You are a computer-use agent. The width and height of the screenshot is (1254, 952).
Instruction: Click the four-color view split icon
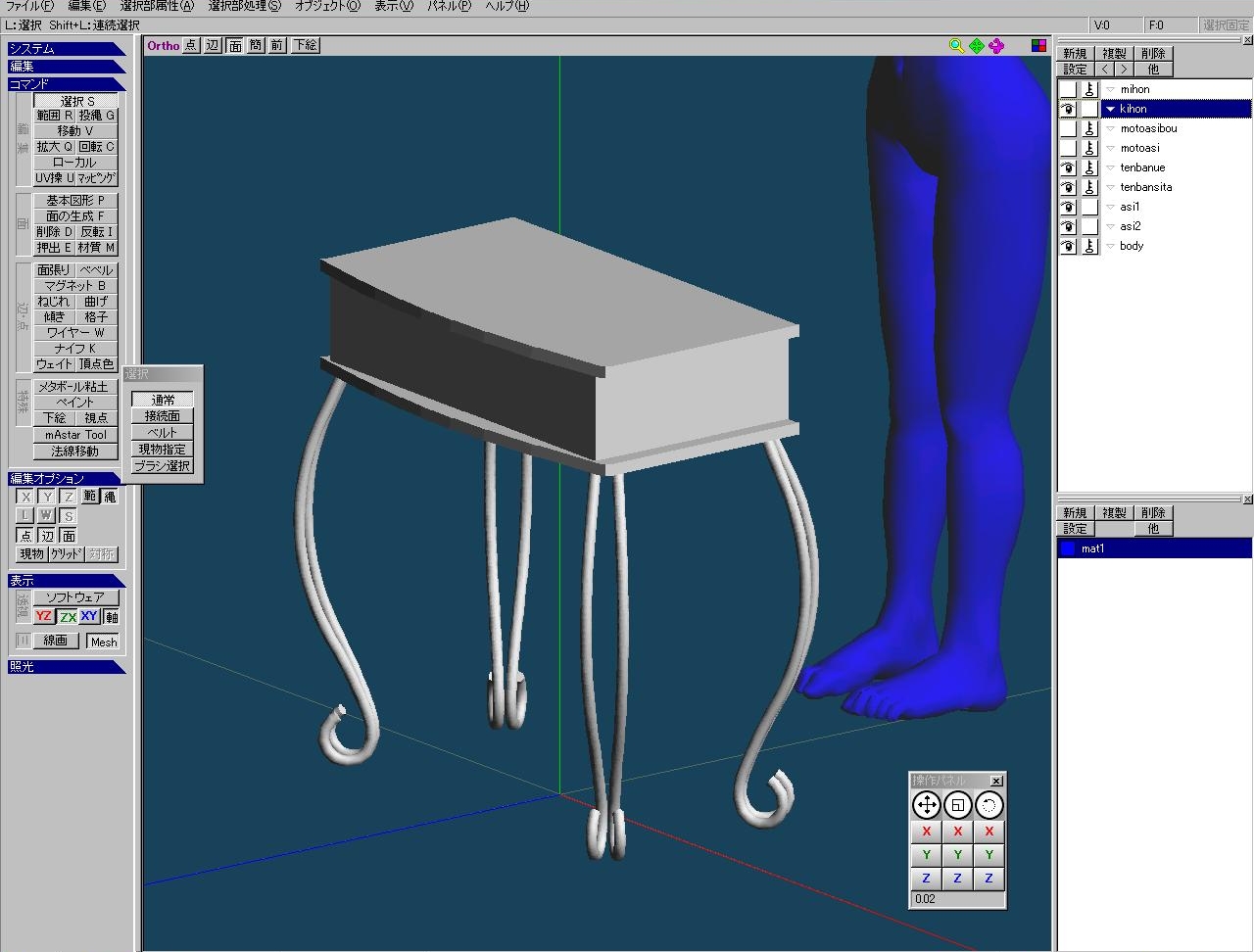(x=1038, y=46)
